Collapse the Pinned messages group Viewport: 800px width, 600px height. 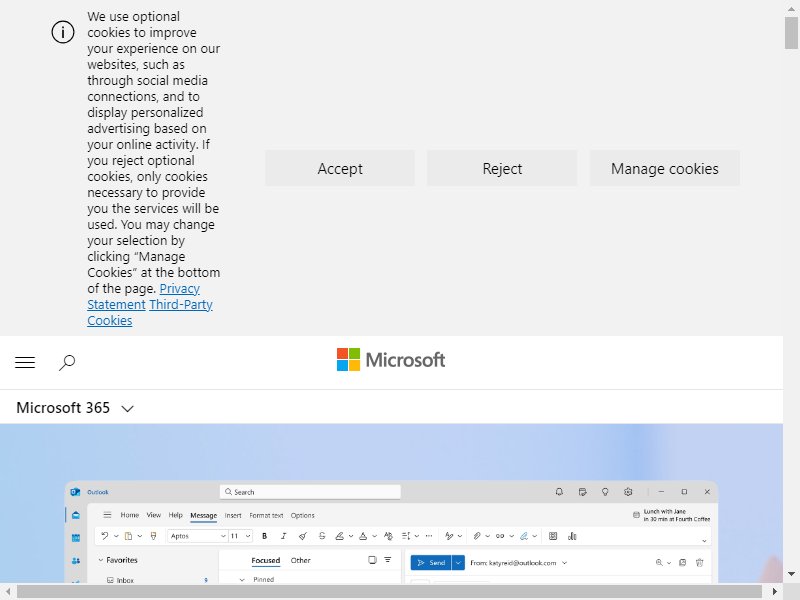point(242,580)
